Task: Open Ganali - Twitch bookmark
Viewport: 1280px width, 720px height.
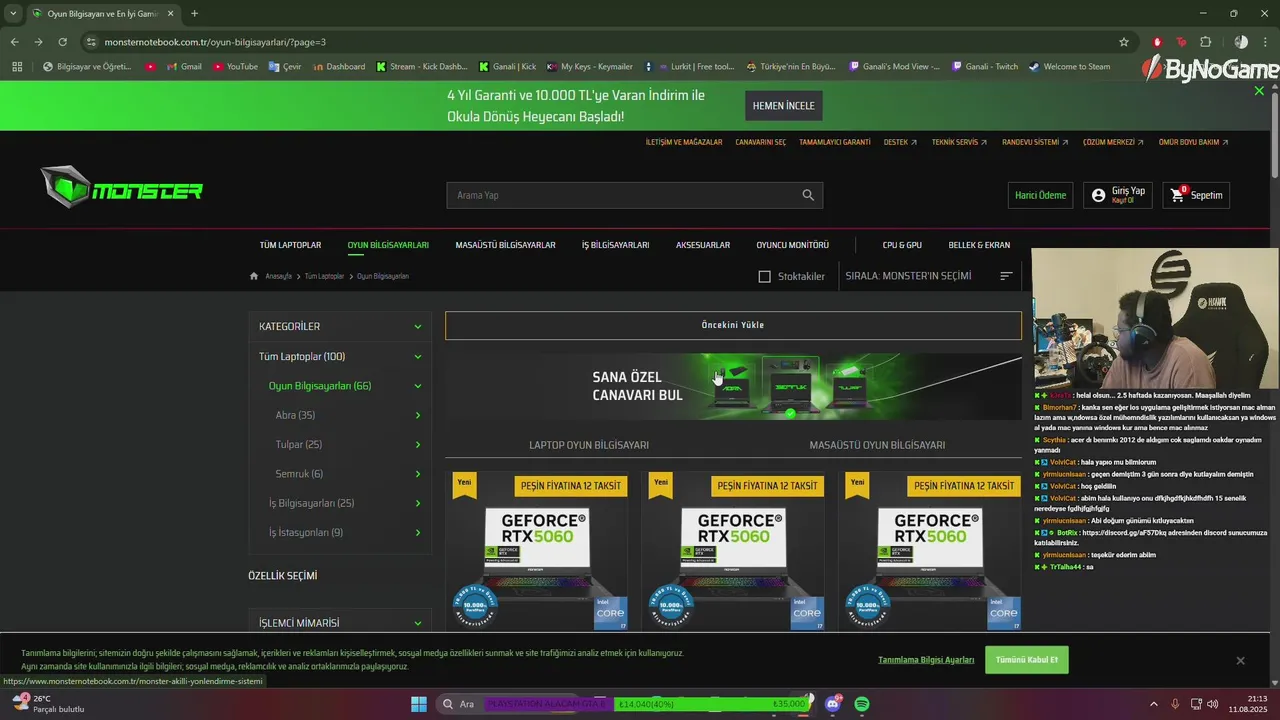Action: 984,67
